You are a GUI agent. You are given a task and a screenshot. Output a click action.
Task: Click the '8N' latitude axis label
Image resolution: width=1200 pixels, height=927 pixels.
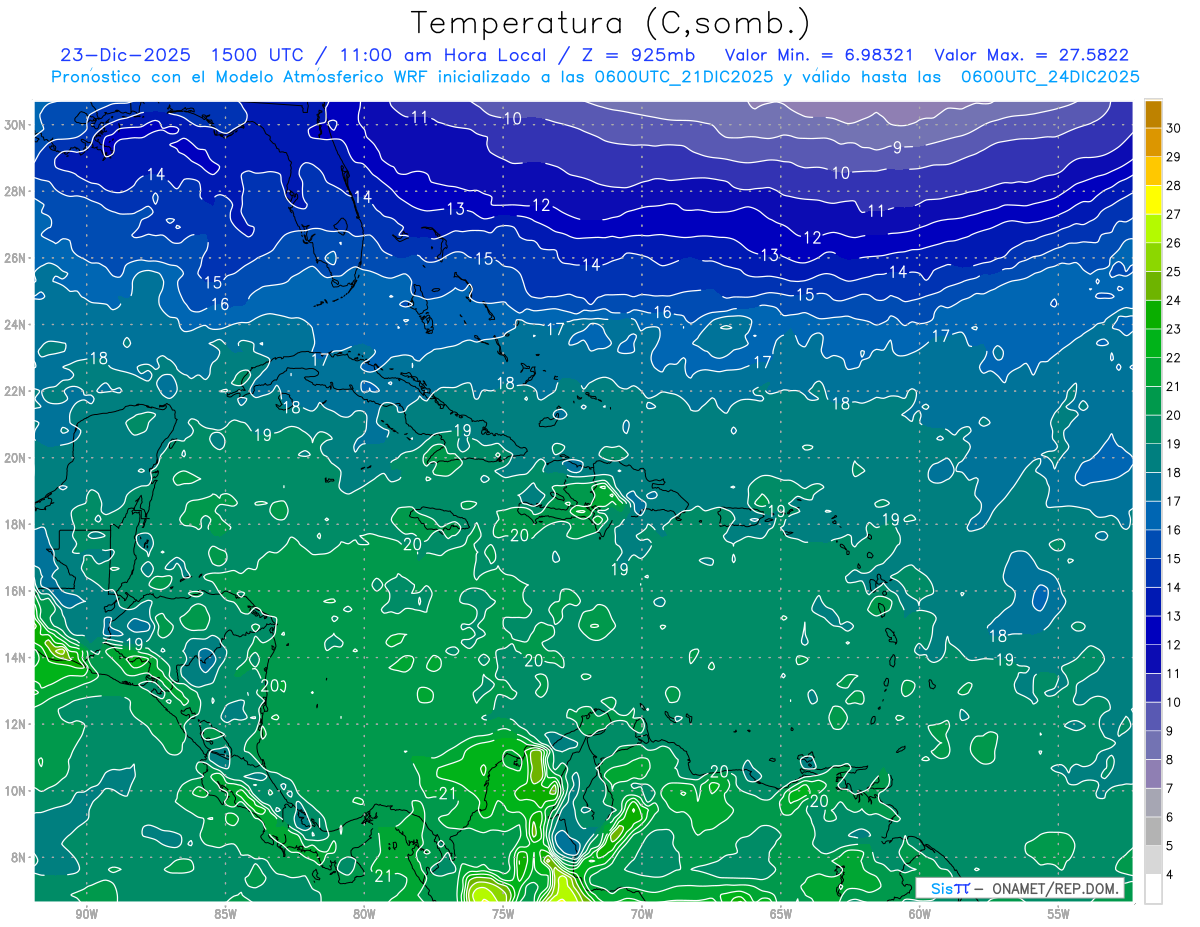pos(20,858)
